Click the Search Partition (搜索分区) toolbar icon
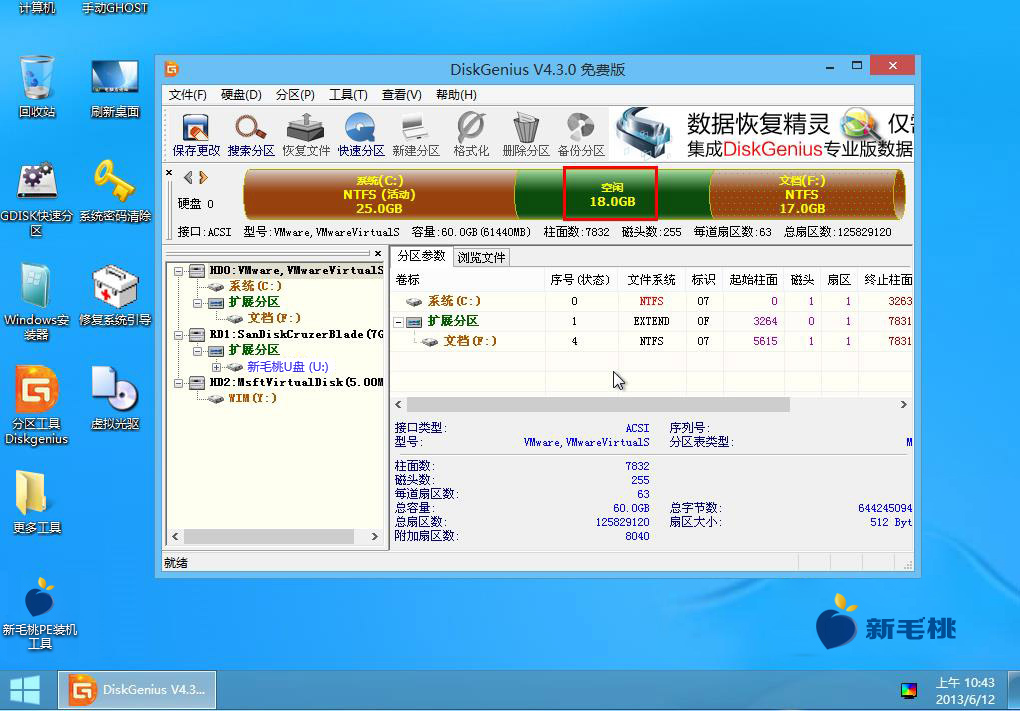1020x711 pixels. pyautogui.click(x=250, y=135)
